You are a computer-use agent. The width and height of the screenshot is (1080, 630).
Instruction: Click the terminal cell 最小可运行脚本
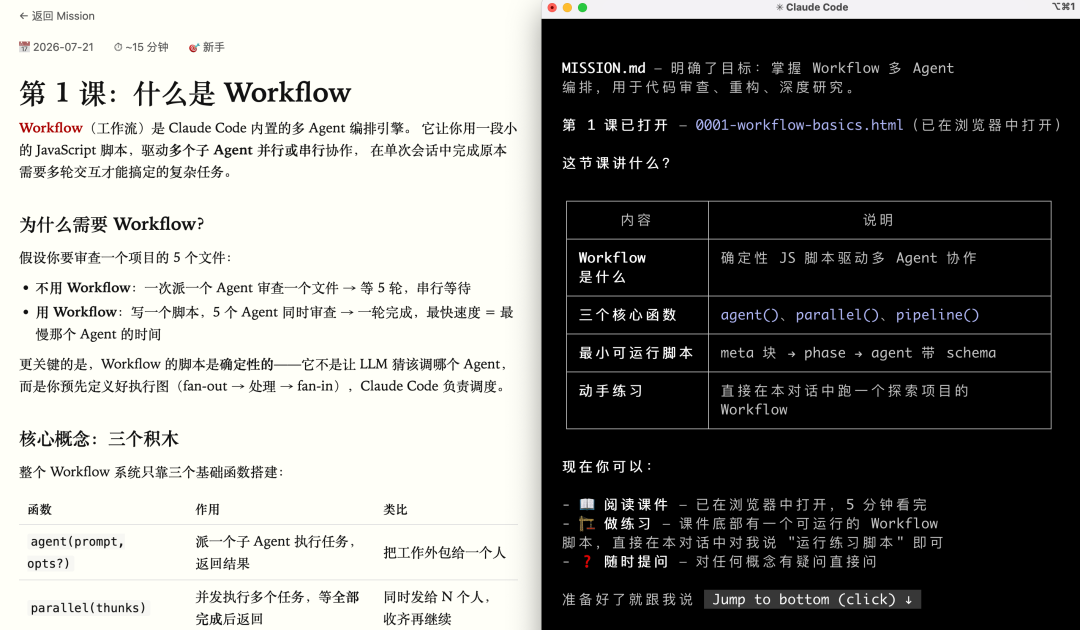click(636, 353)
